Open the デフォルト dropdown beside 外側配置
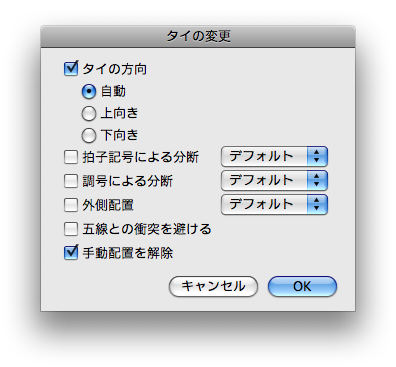 pyautogui.click(x=274, y=204)
